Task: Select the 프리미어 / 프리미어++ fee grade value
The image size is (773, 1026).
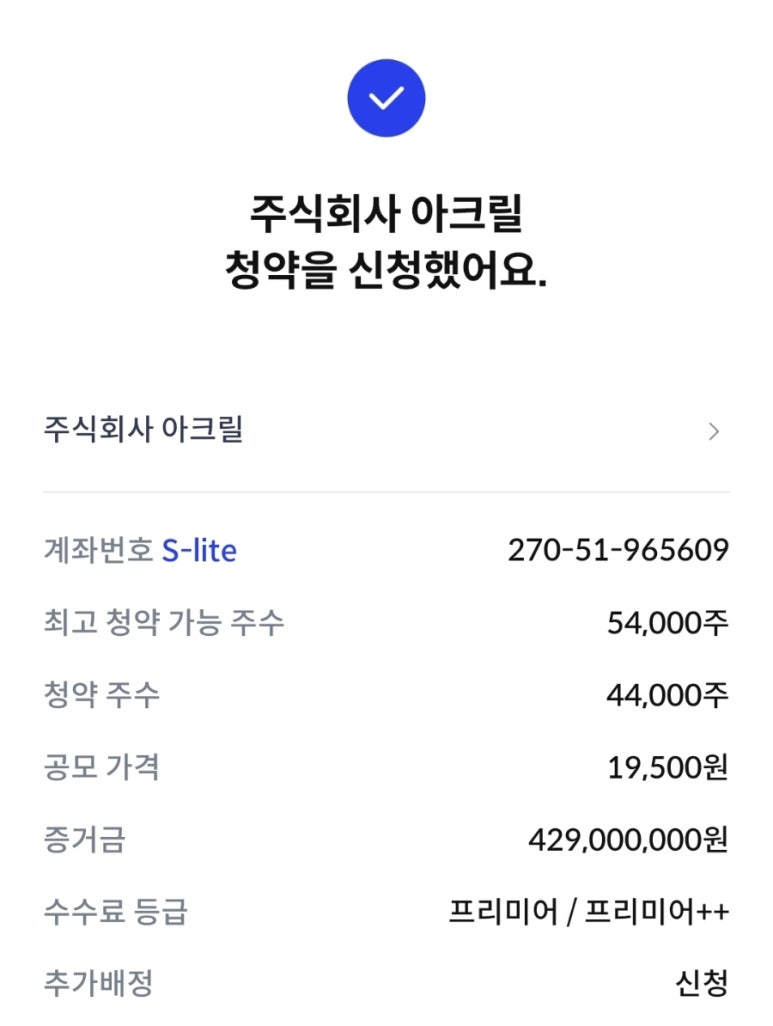Action: click(589, 912)
